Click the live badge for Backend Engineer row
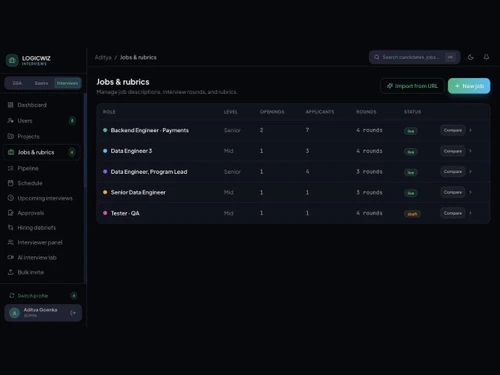The height and width of the screenshot is (375, 500). (411, 131)
